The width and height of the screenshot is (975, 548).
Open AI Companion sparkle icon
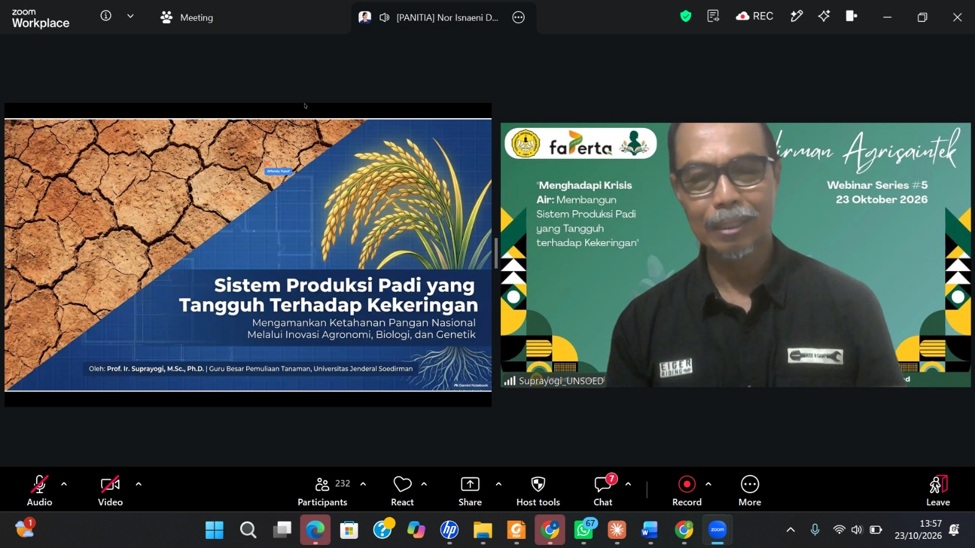click(824, 17)
